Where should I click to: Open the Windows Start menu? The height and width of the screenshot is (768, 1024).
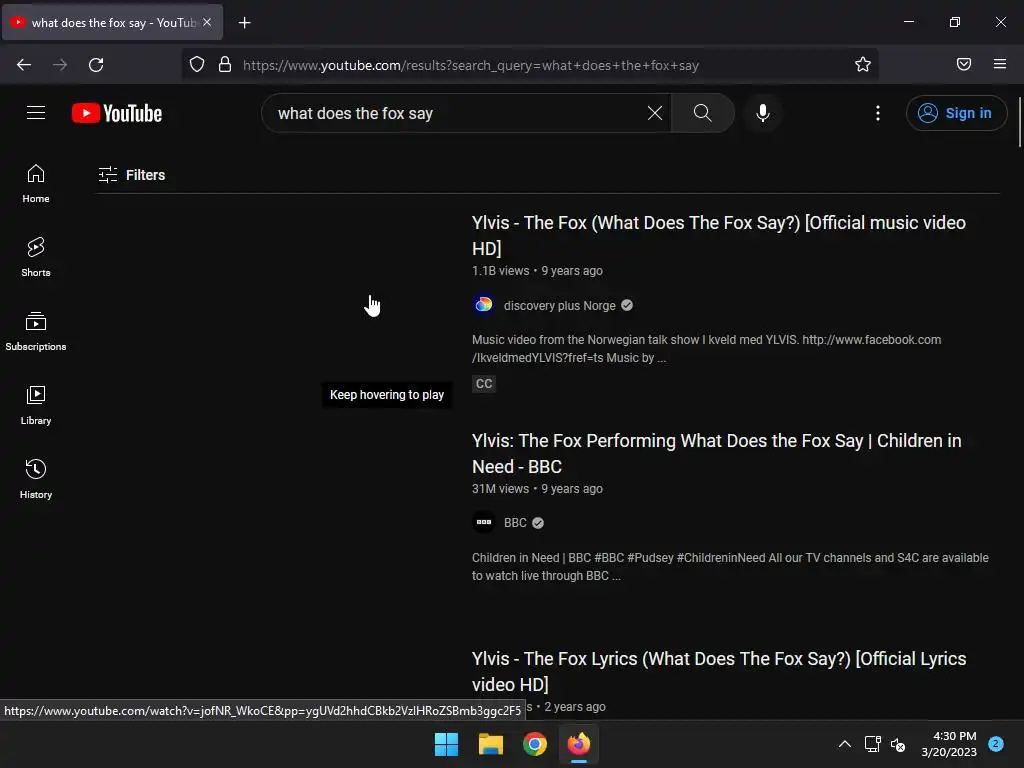pos(447,744)
